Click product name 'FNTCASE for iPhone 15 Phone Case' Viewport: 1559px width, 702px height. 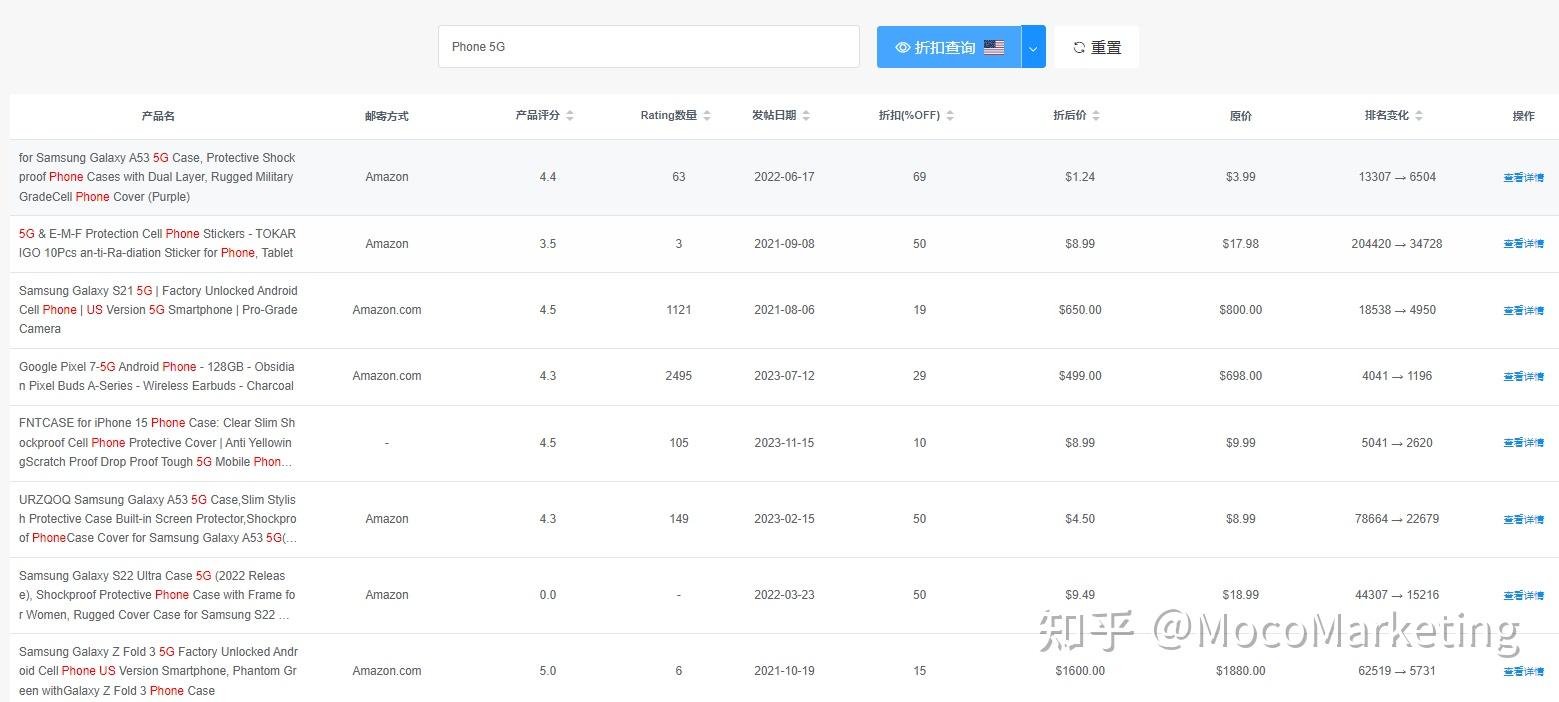coord(157,442)
